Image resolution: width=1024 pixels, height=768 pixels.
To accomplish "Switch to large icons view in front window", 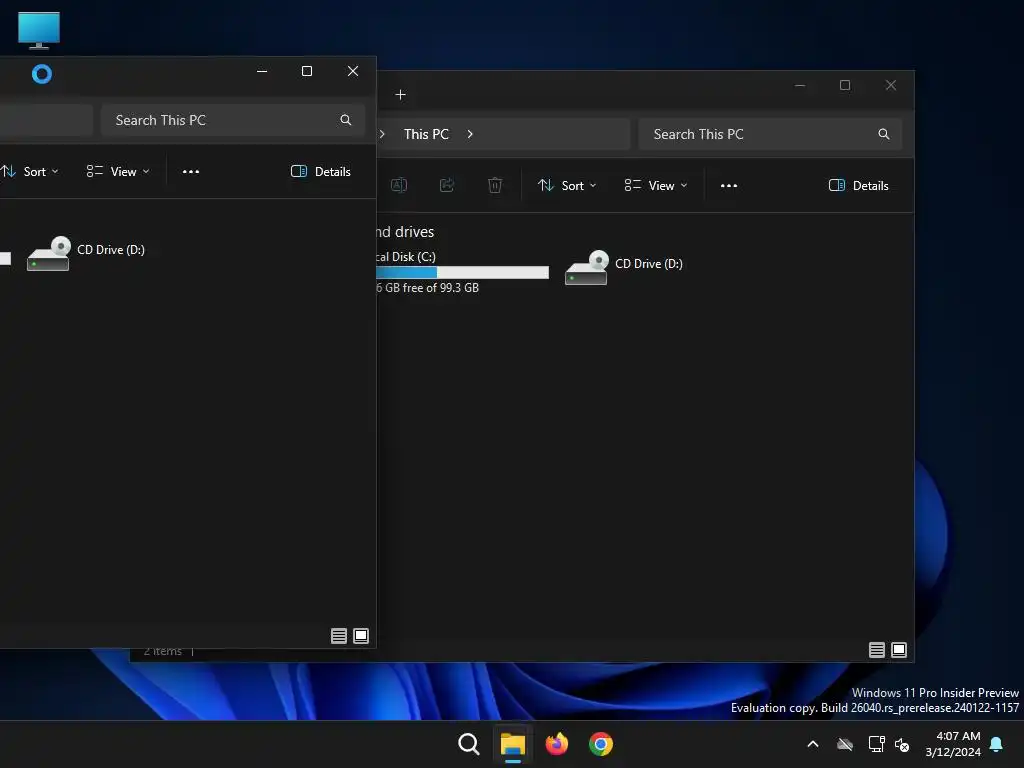I will tap(361, 636).
